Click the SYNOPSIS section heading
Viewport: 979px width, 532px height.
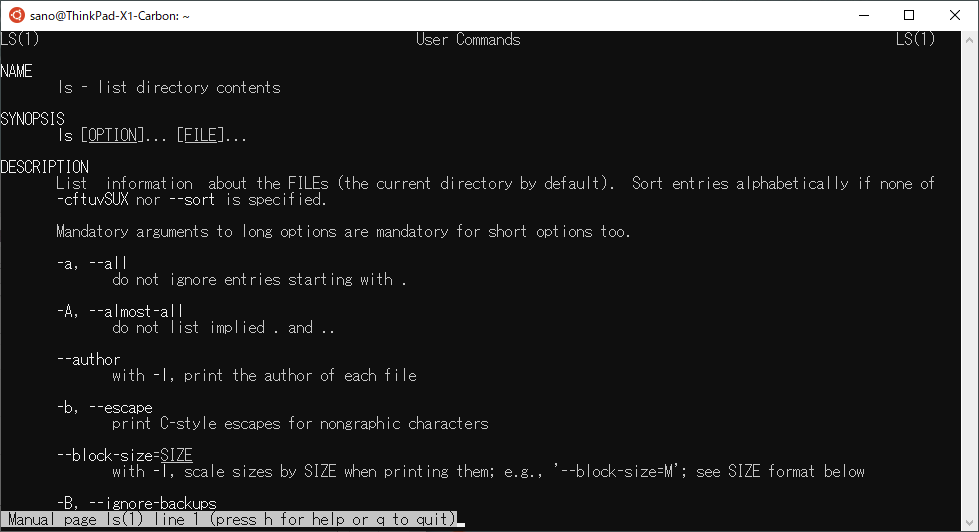[x=32, y=119]
